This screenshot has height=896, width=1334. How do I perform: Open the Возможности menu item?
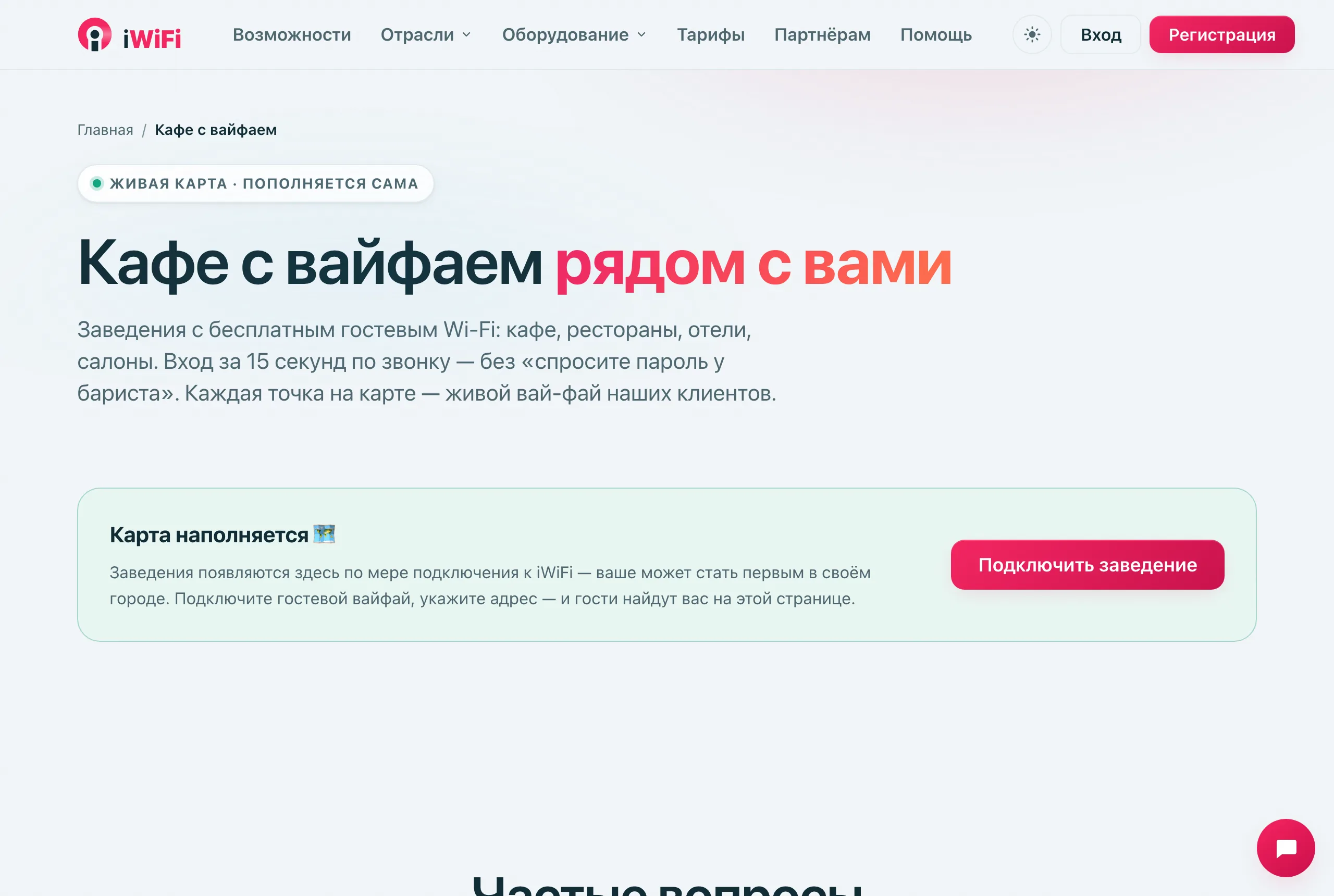tap(291, 35)
